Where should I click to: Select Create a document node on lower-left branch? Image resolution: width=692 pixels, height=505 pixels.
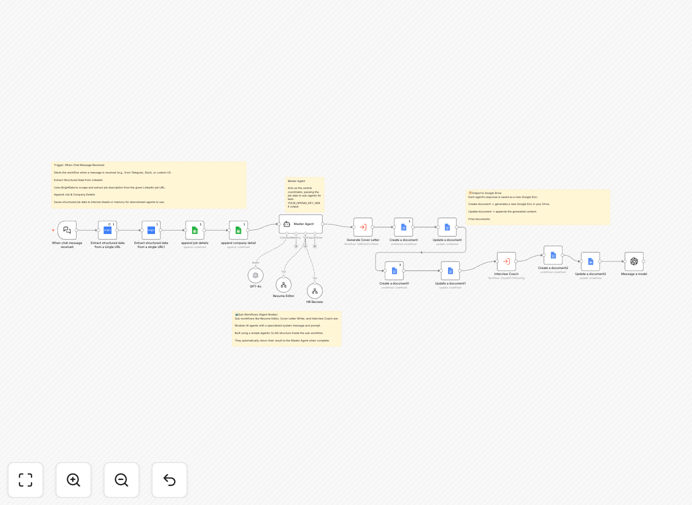394,271
